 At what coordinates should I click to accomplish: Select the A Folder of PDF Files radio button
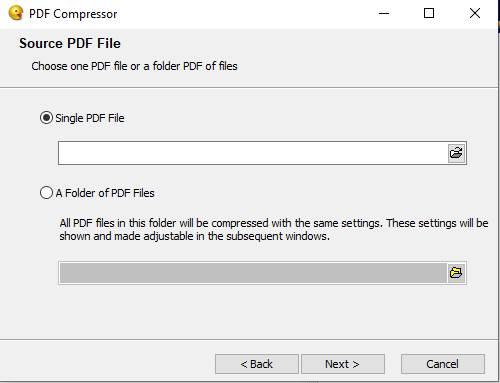[46, 193]
